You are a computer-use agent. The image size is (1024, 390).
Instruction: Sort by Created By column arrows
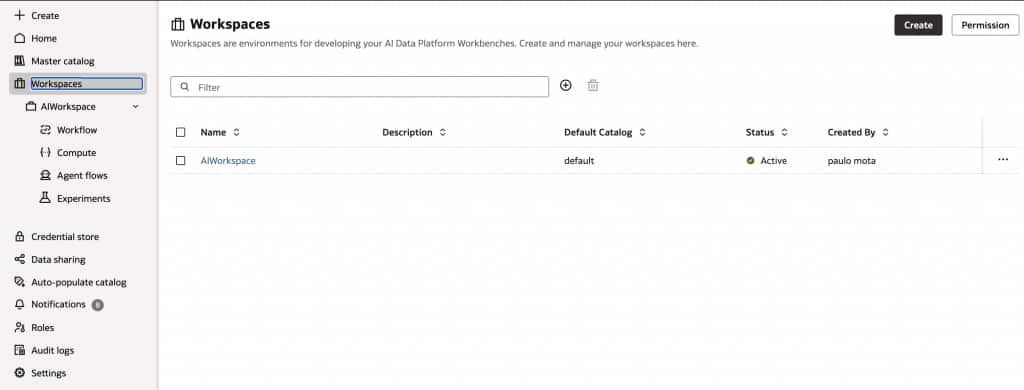point(886,132)
